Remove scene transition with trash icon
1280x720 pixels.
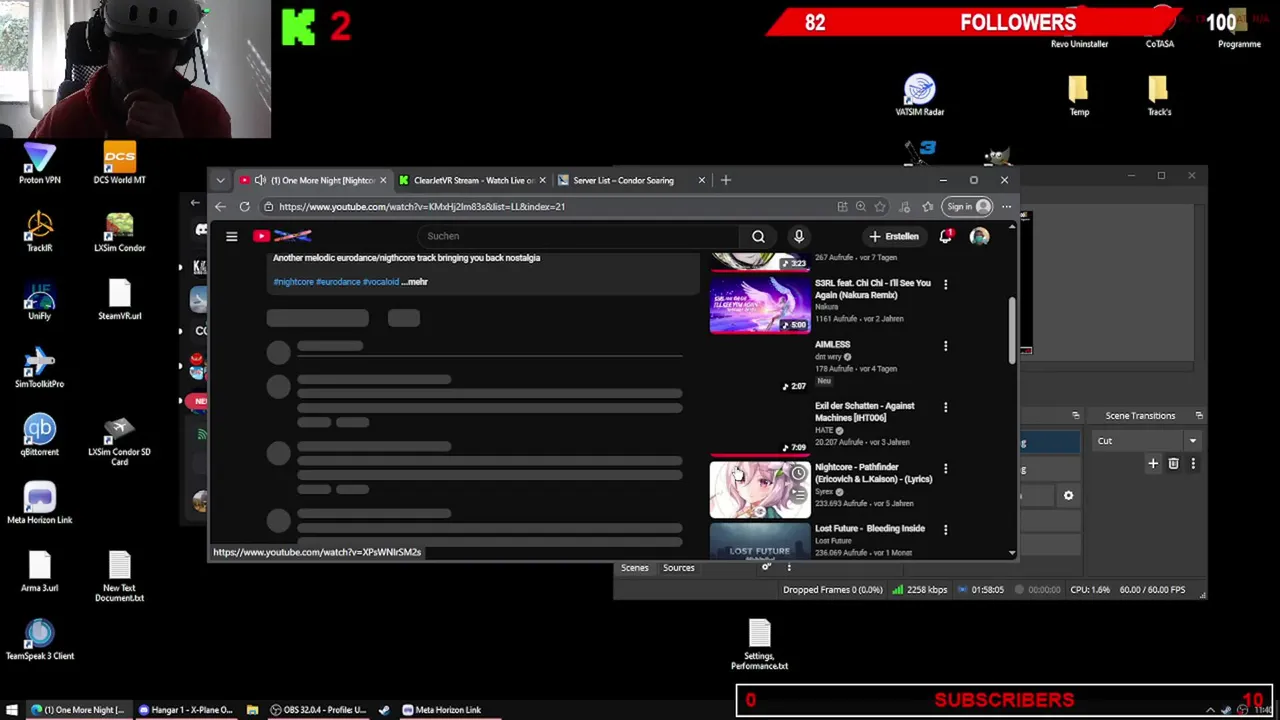click(1173, 463)
